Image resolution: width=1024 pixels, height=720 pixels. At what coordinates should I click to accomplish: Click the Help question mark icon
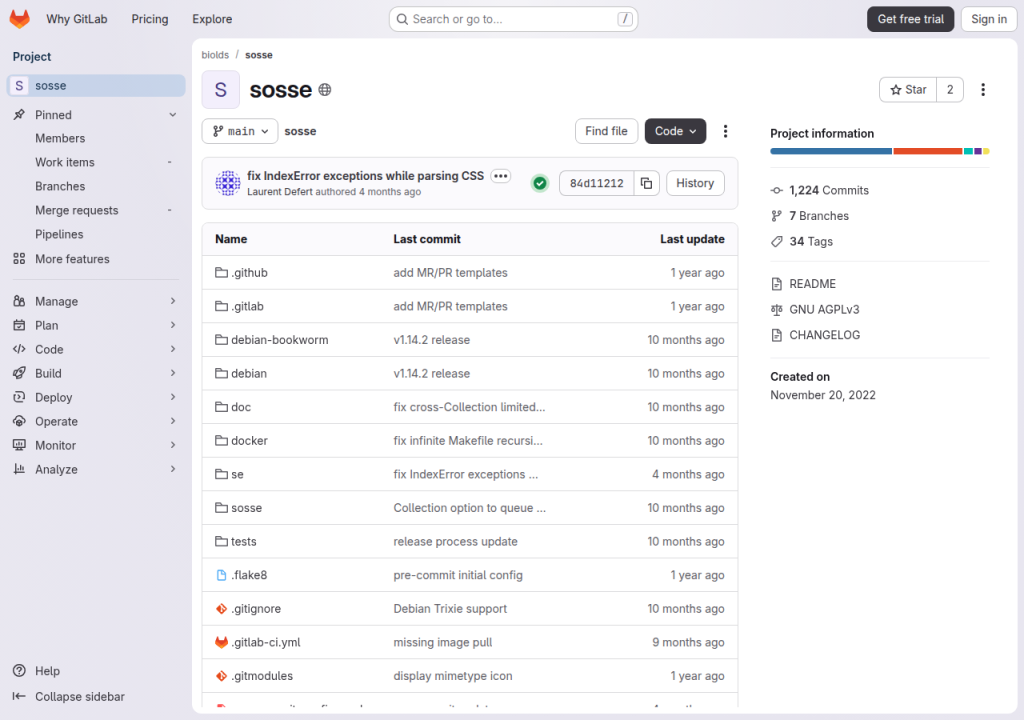point(19,671)
